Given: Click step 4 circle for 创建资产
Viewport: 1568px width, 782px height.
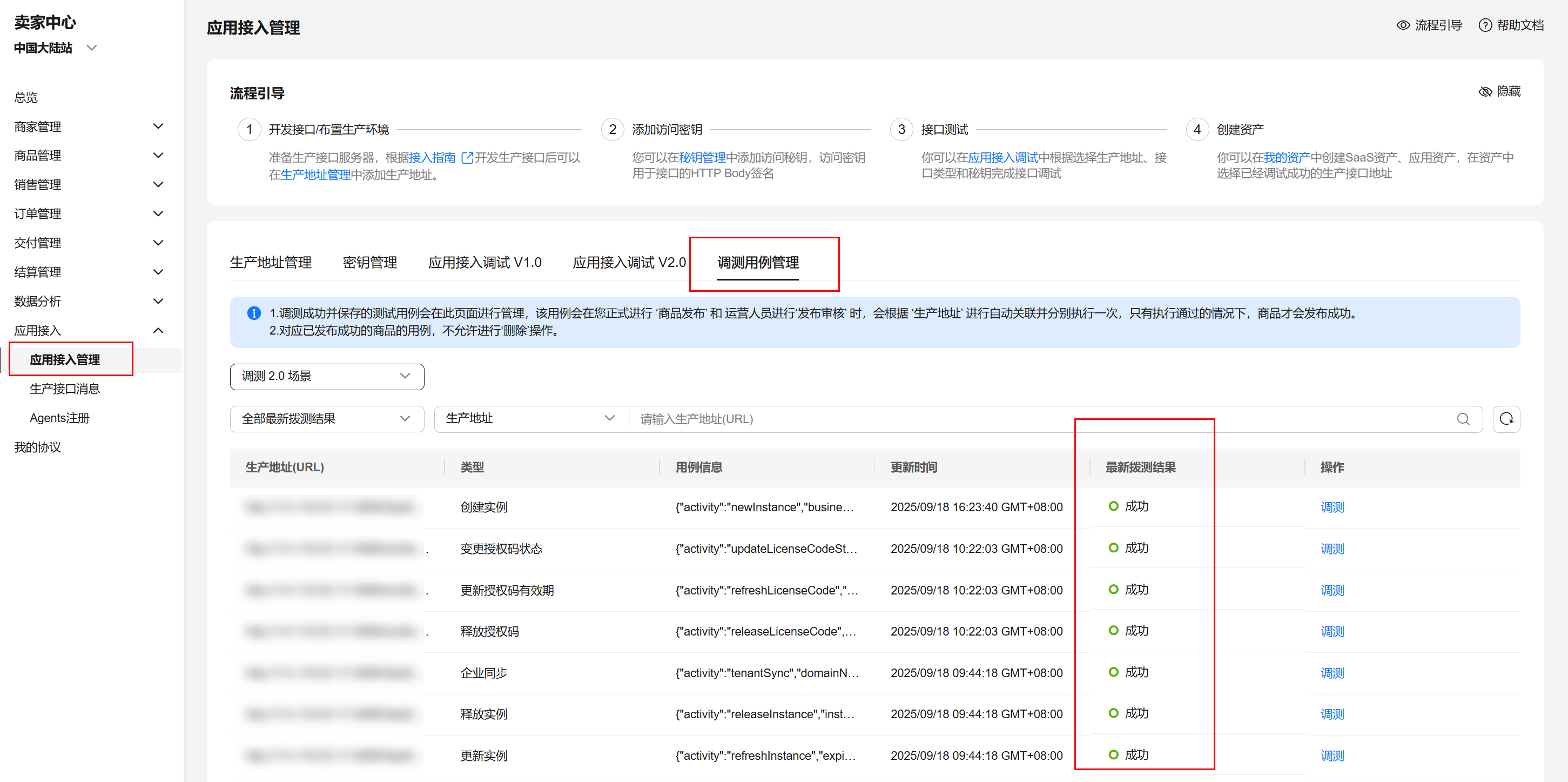Looking at the screenshot, I should tap(1197, 129).
